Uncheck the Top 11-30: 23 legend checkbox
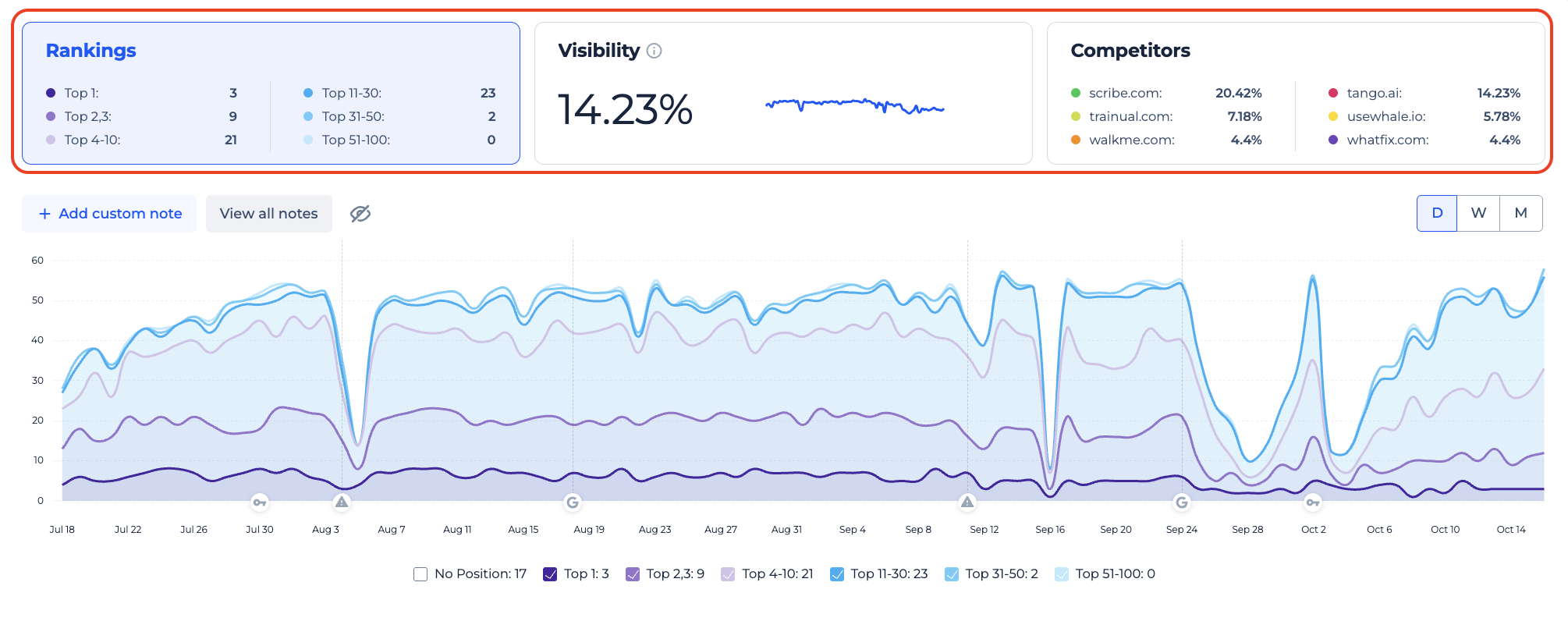This screenshot has height=632, width=1568. point(837,574)
